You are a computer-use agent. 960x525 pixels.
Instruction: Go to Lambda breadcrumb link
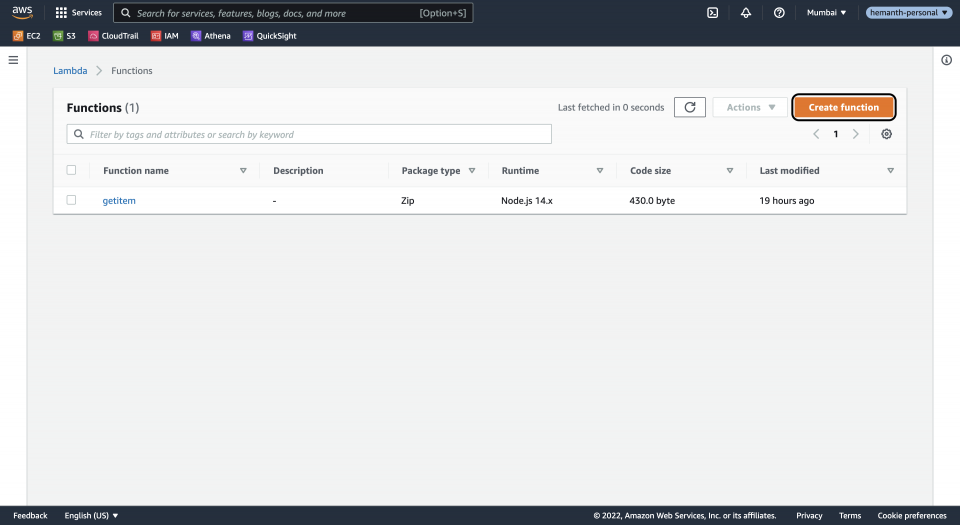(x=70, y=71)
